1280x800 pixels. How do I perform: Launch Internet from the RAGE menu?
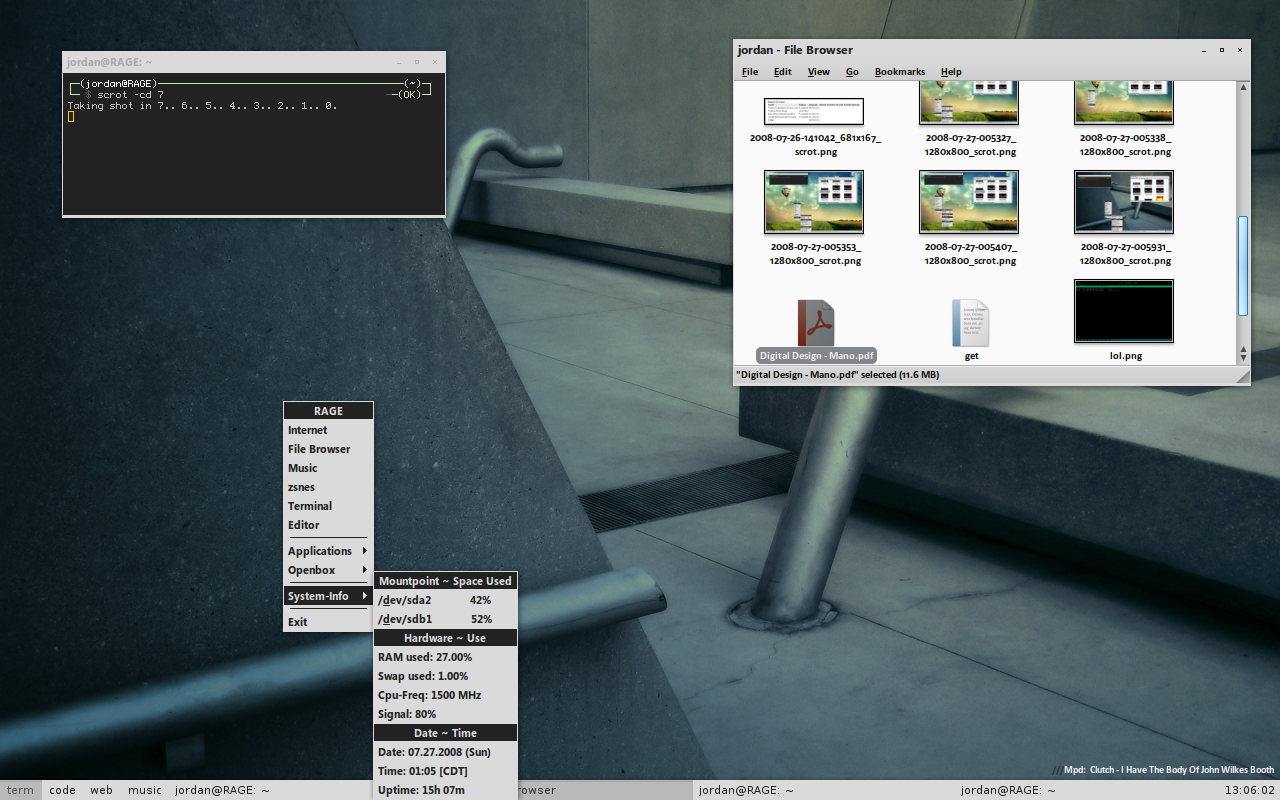point(328,430)
